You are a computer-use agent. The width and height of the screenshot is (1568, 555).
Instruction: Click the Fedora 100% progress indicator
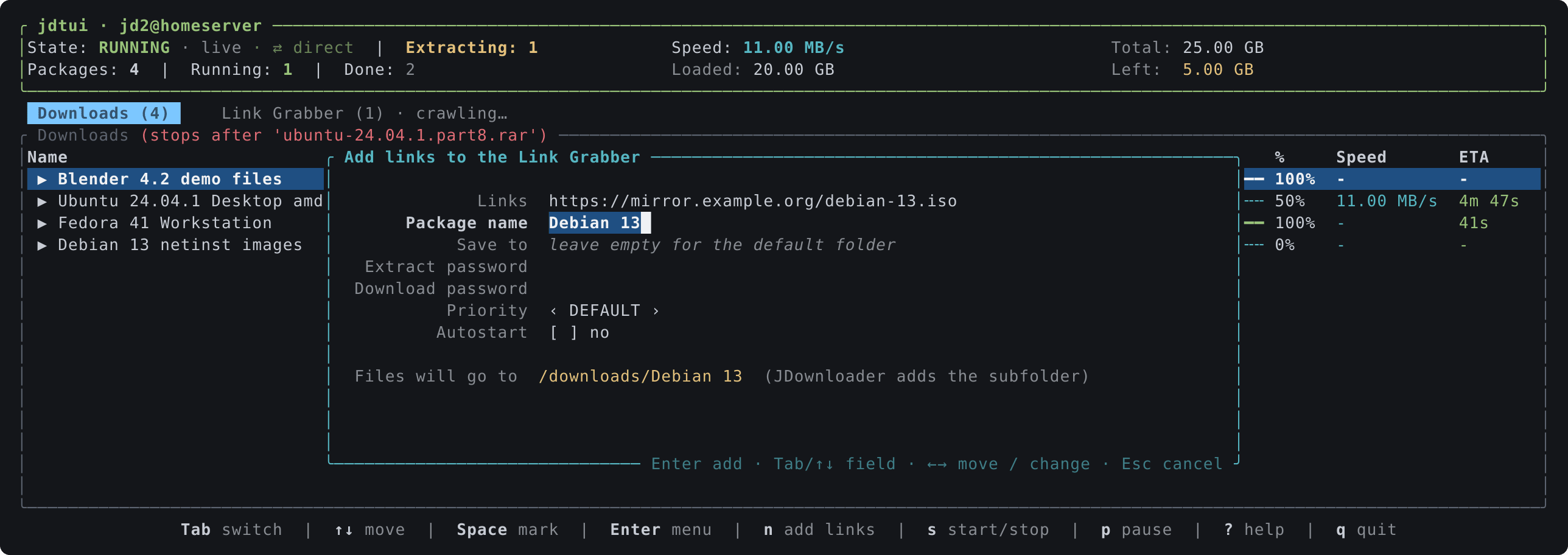pos(1254,223)
